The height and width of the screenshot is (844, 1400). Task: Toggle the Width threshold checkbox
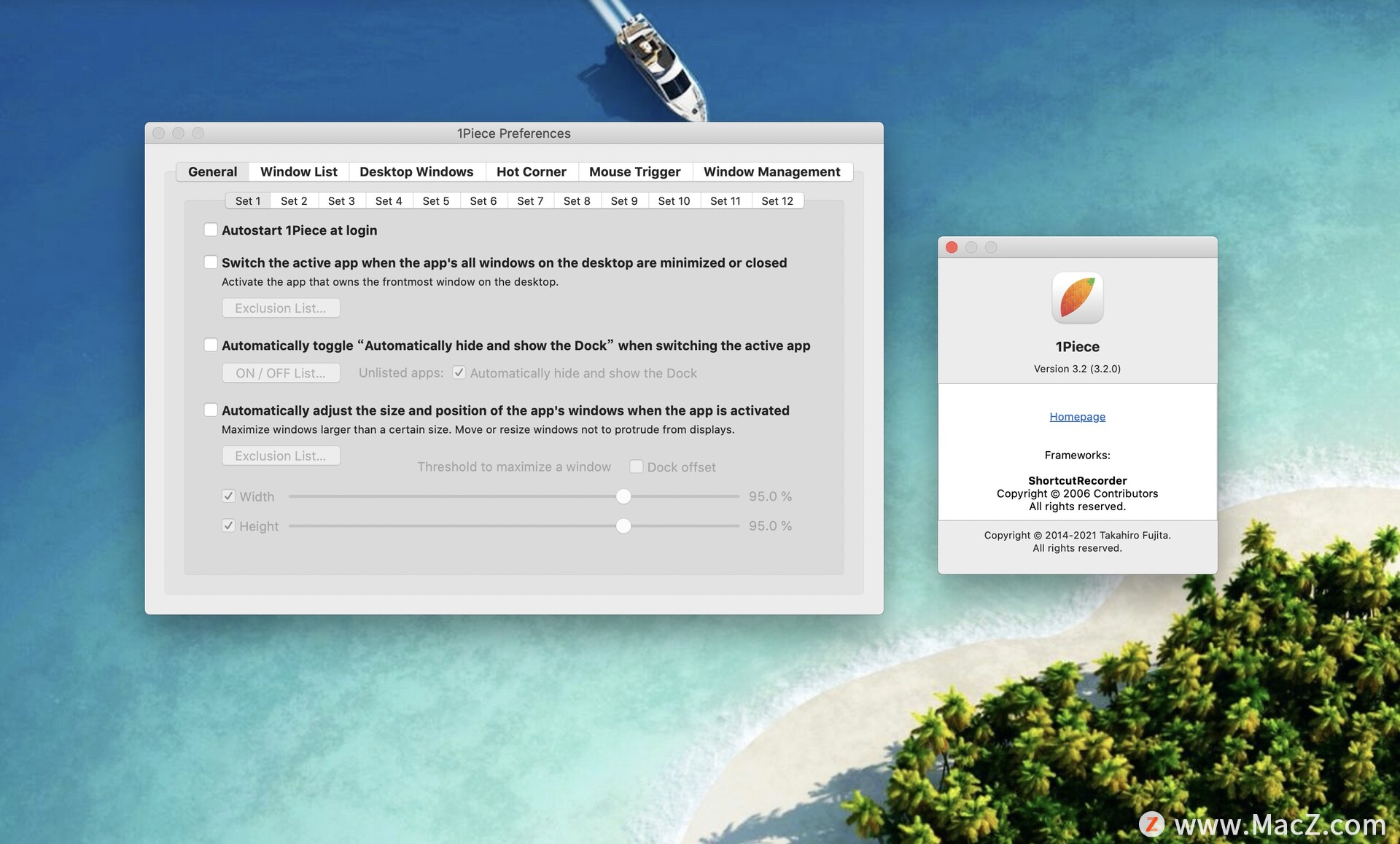pyautogui.click(x=228, y=496)
